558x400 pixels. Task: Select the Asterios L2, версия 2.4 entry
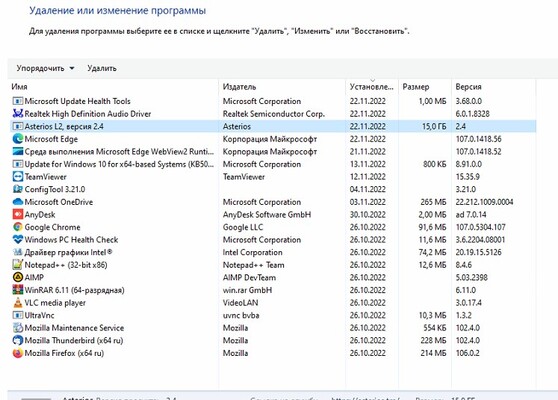click(64, 126)
